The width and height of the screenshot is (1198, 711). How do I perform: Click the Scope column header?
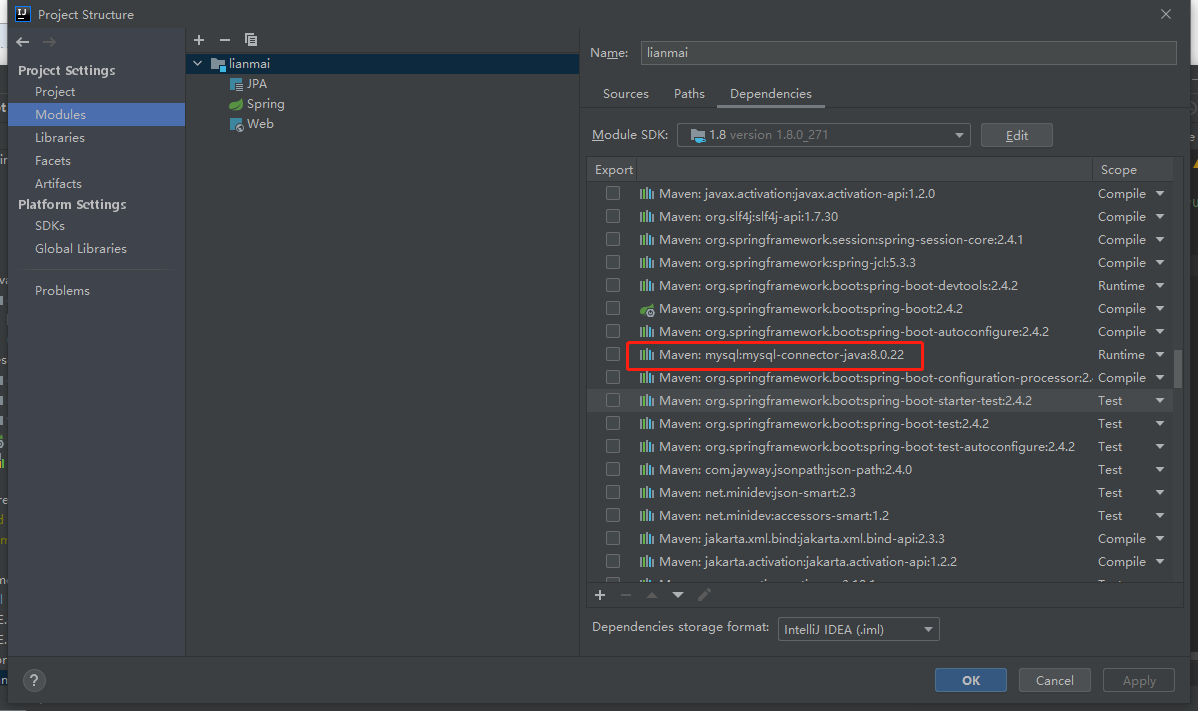click(x=1119, y=170)
